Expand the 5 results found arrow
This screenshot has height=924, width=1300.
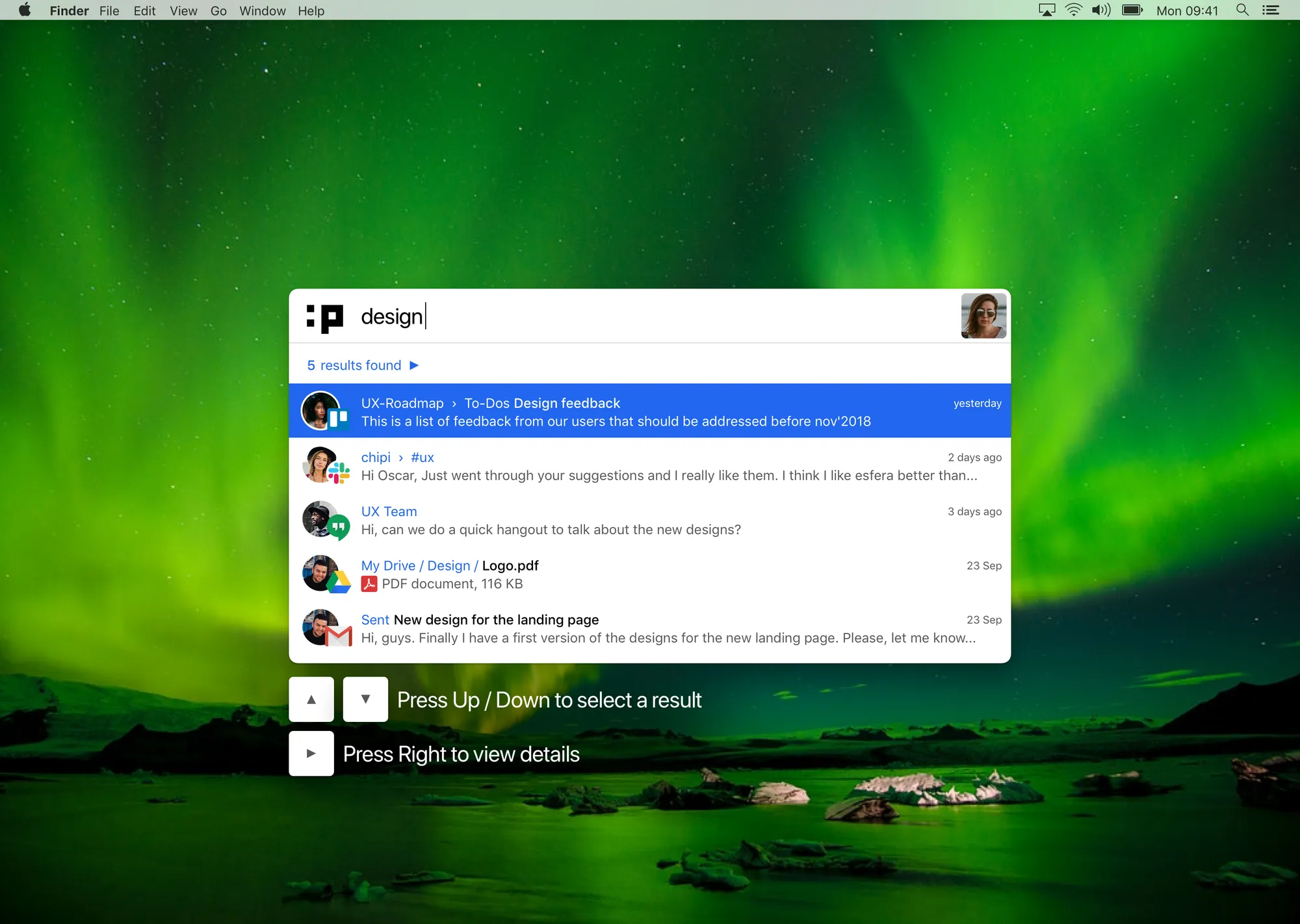(414, 365)
